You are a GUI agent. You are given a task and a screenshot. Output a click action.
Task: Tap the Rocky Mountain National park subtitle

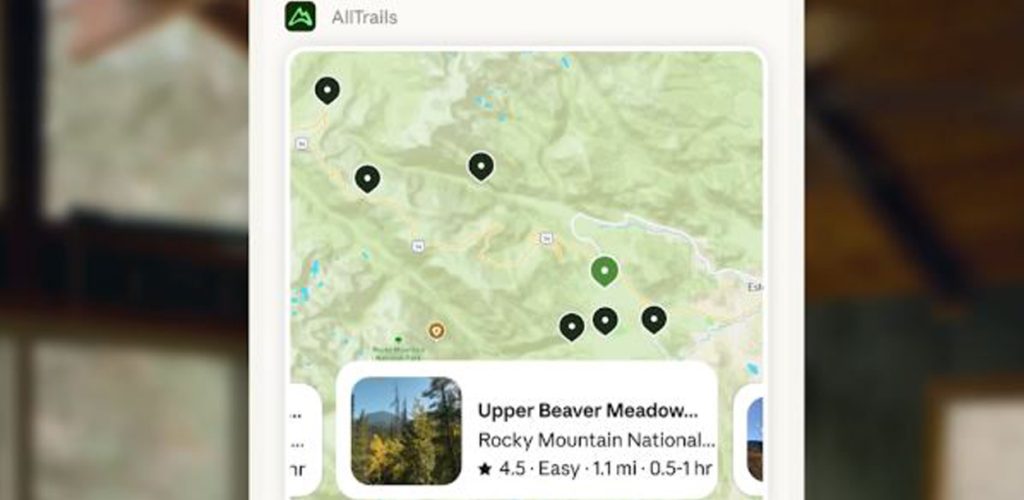(596, 440)
